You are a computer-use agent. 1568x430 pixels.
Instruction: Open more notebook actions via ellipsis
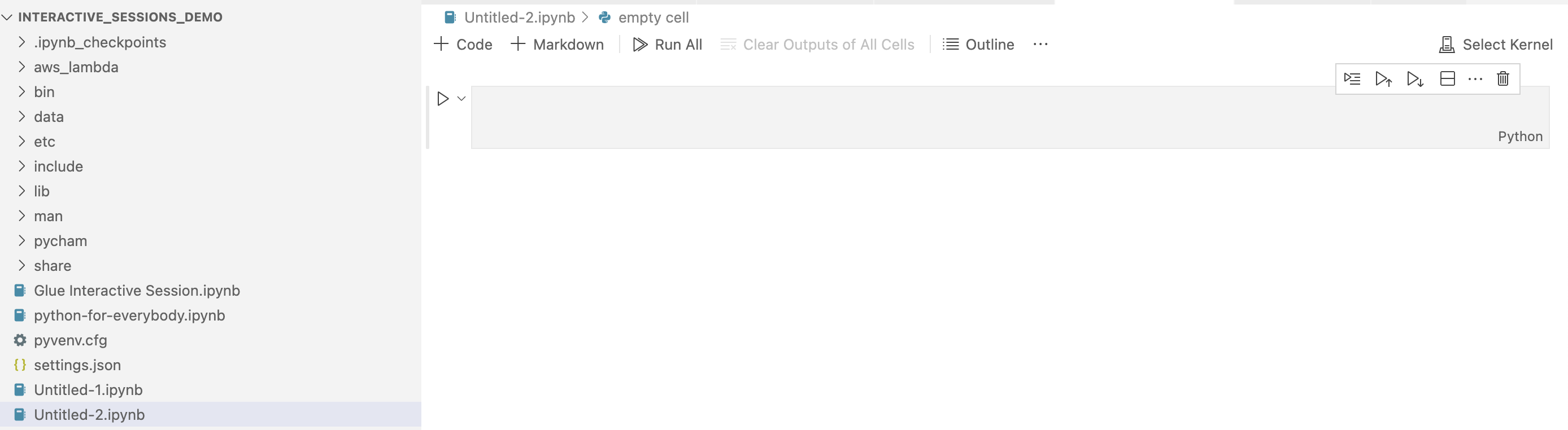pos(1040,44)
